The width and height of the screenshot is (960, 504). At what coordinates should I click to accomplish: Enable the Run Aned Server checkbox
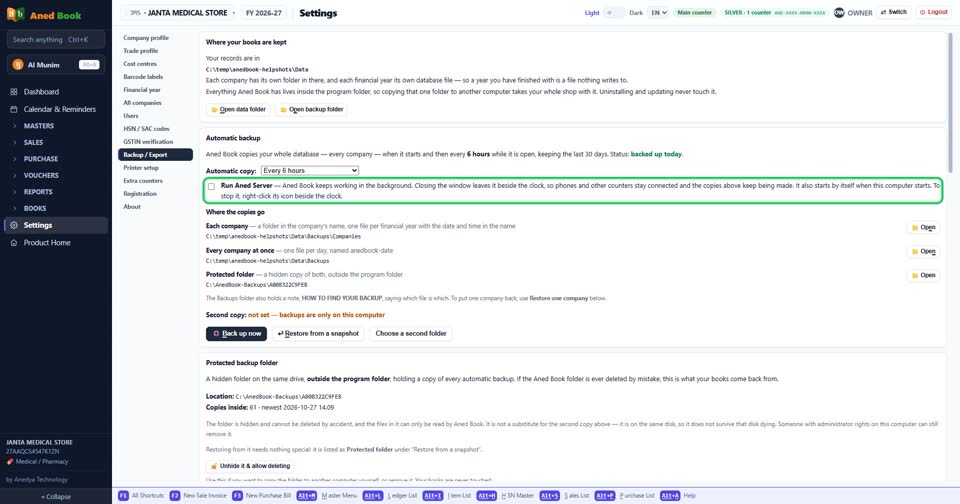(211, 187)
